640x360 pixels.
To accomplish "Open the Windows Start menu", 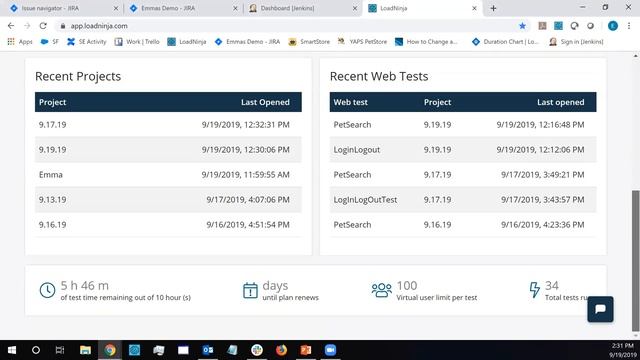I will 12,350.
